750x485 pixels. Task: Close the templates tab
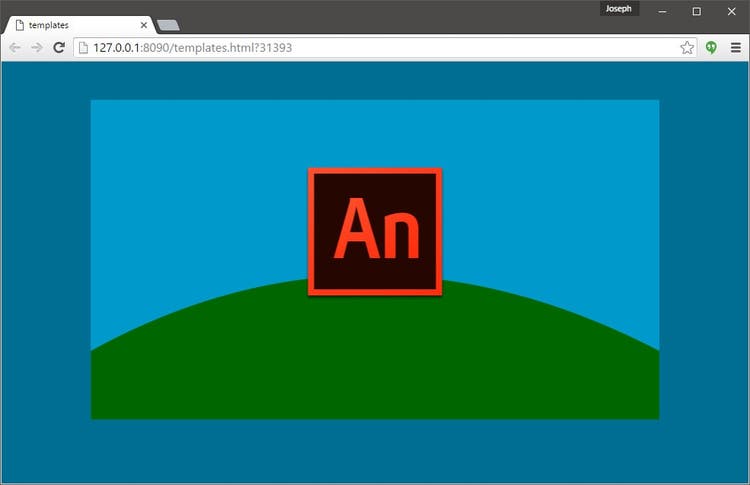point(144,25)
